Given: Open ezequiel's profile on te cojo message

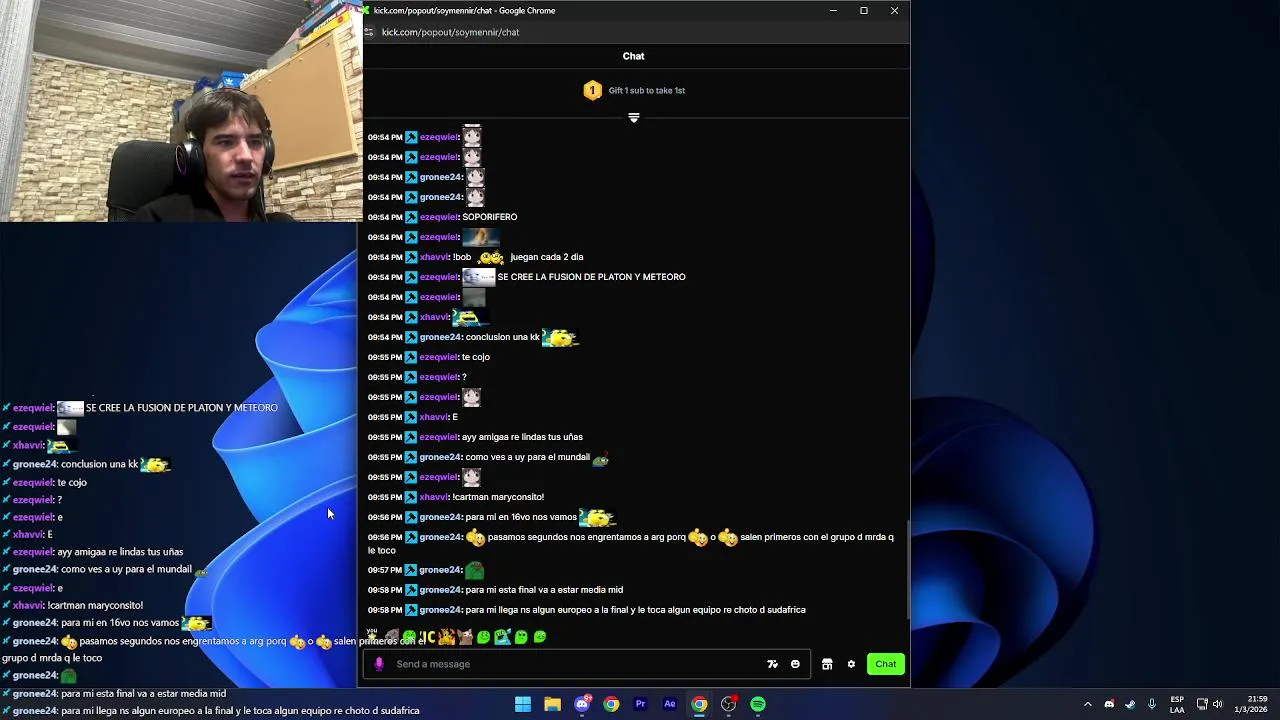Looking at the screenshot, I should click(x=439, y=357).
